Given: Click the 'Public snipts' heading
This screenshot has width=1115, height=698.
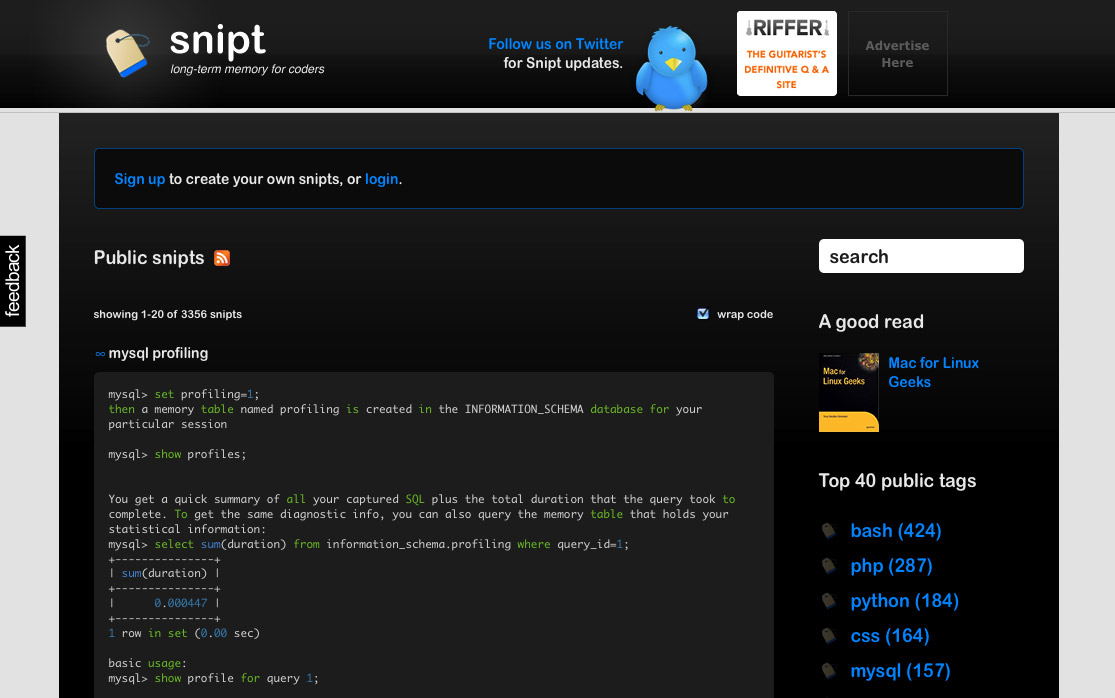Looking at the screenshot, I should [149, 257].
